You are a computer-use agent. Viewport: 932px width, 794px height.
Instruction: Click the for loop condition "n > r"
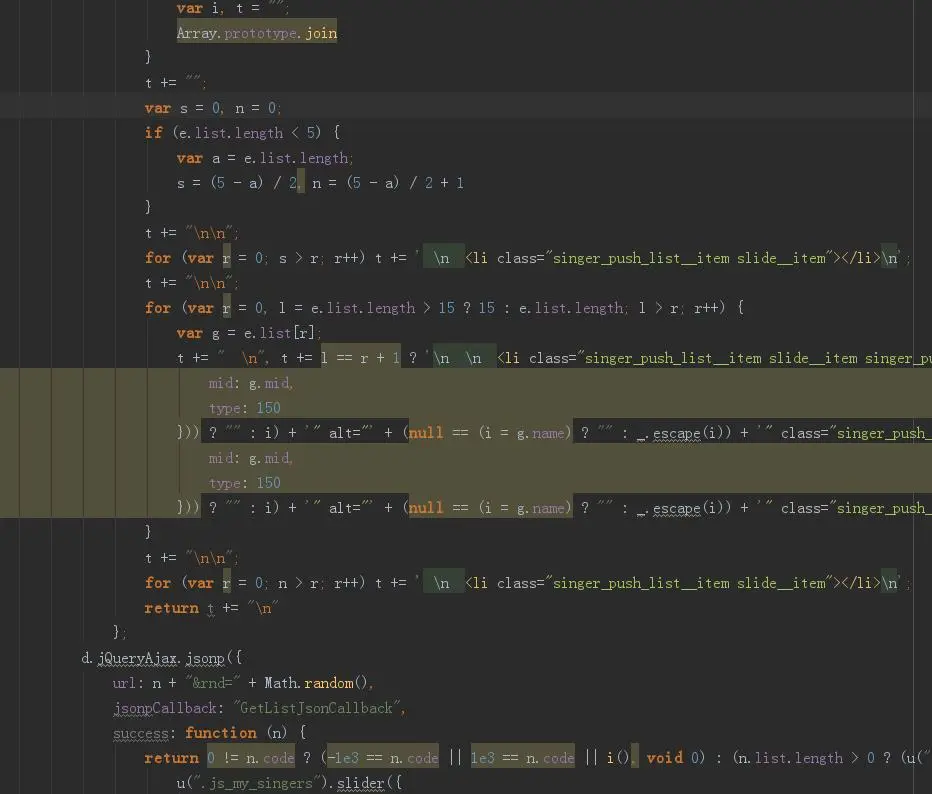(298, 584)
